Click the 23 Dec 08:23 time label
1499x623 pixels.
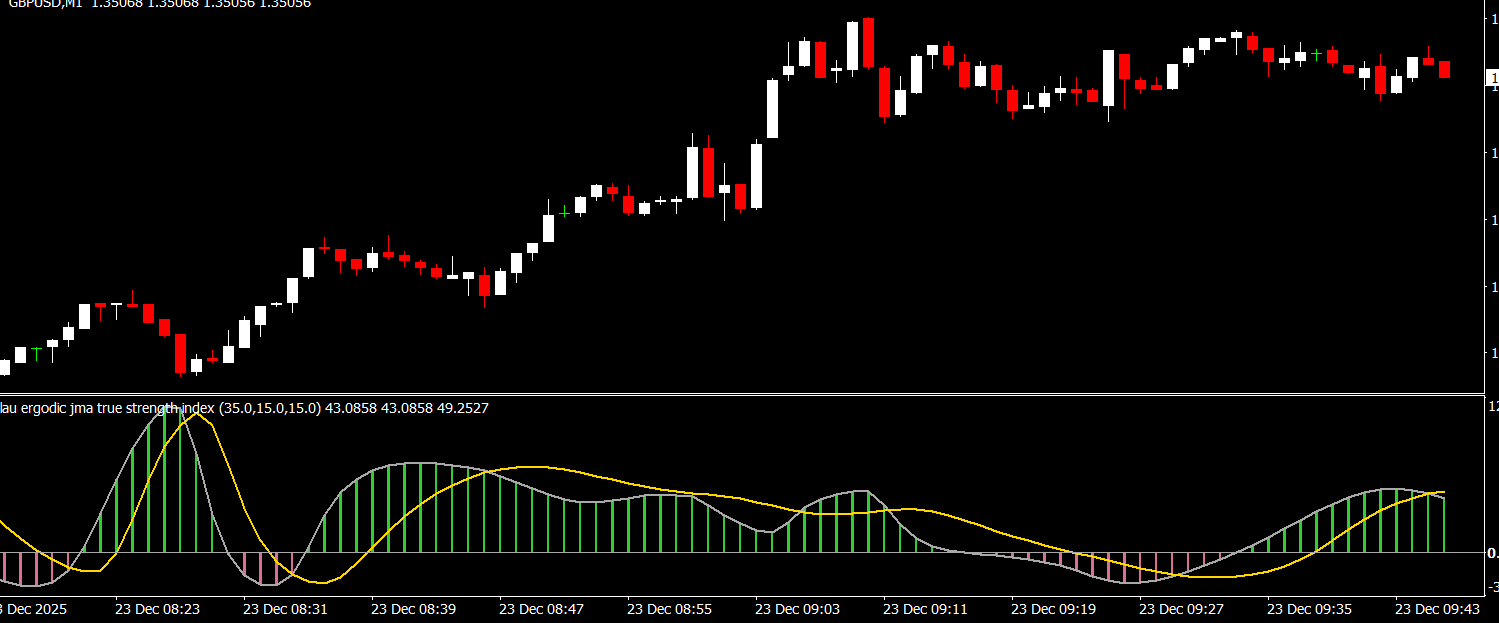(157, 608)
